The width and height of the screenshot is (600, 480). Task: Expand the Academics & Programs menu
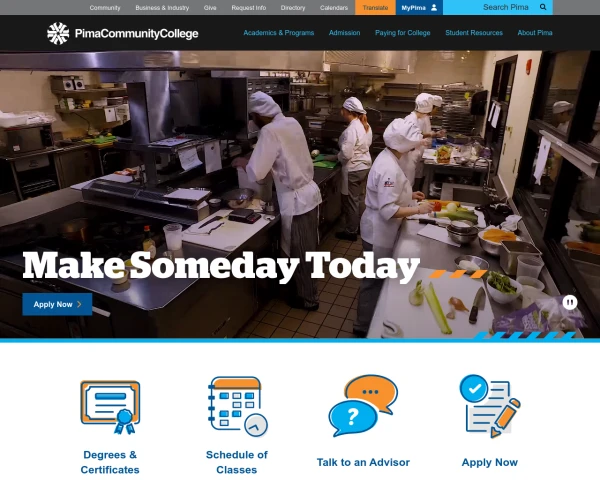click(279, 33)
